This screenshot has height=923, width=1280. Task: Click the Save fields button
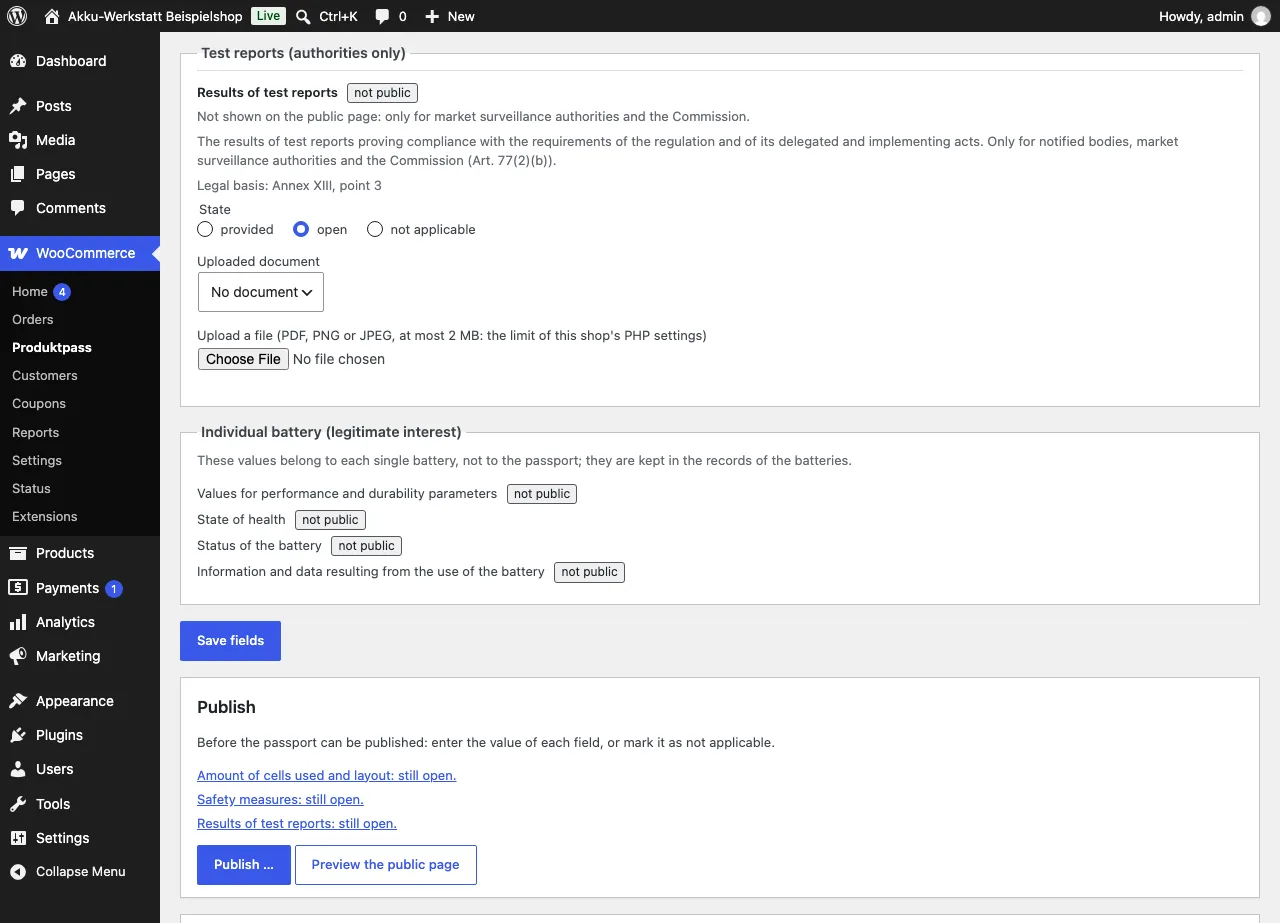[230, 641]
